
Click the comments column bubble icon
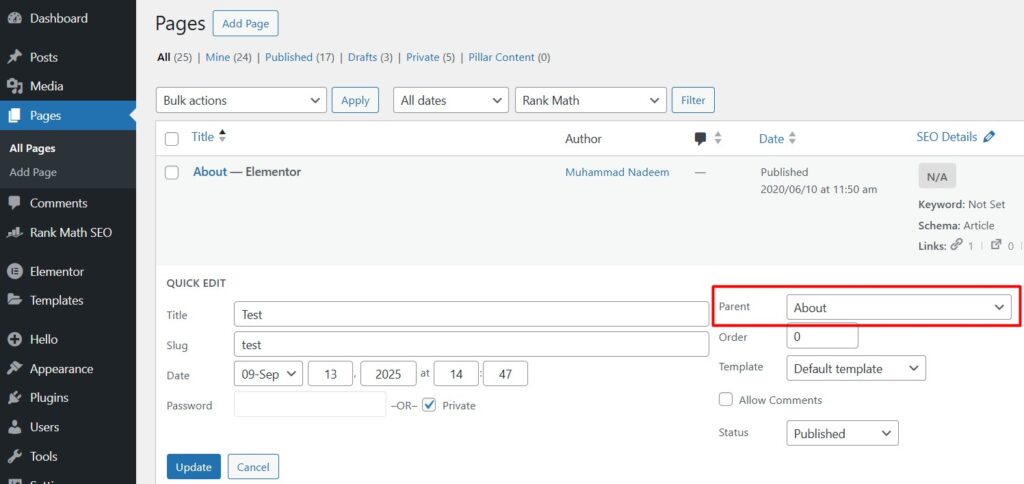click(700, 138)
